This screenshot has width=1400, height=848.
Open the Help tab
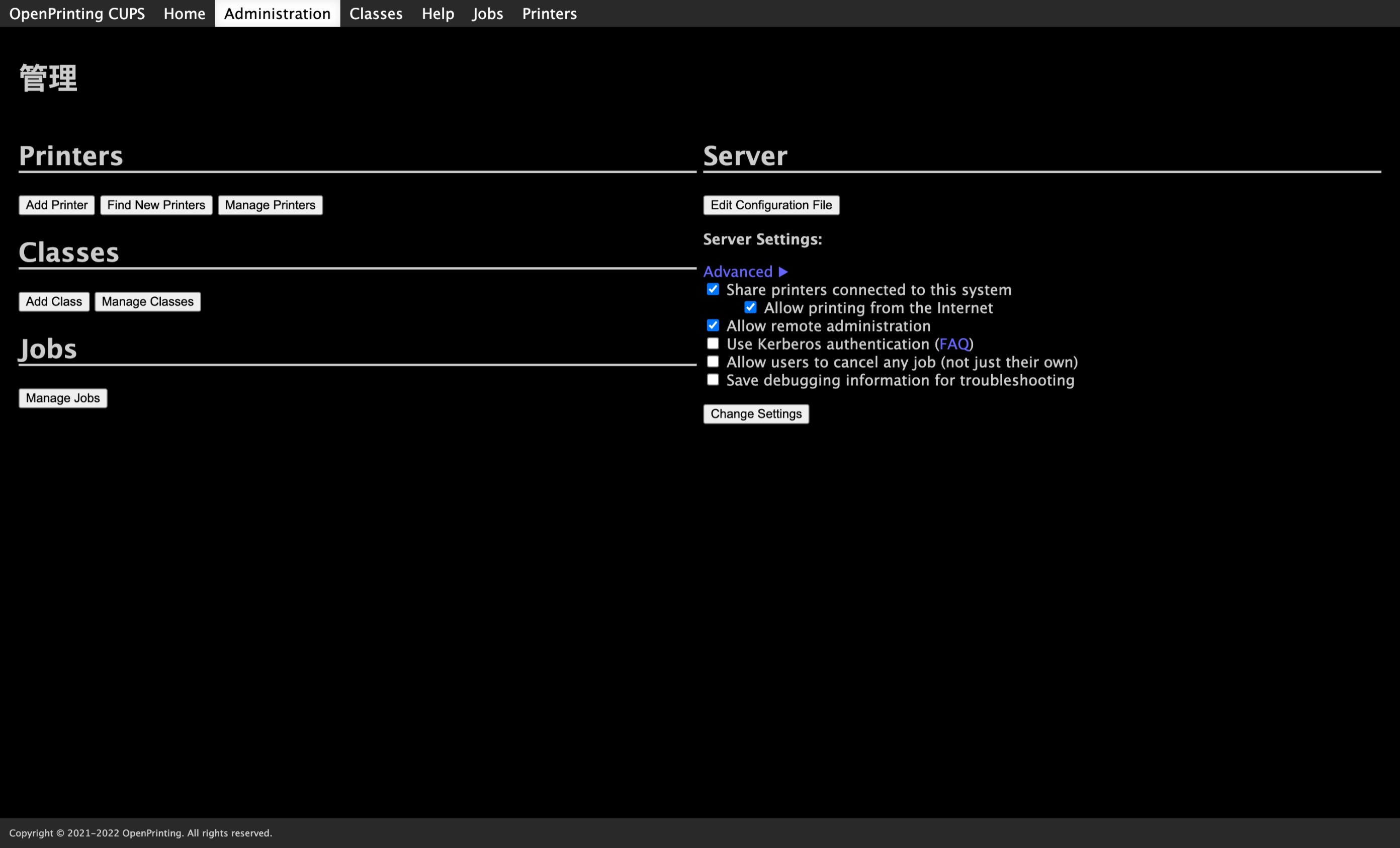[x=438, y=14]
